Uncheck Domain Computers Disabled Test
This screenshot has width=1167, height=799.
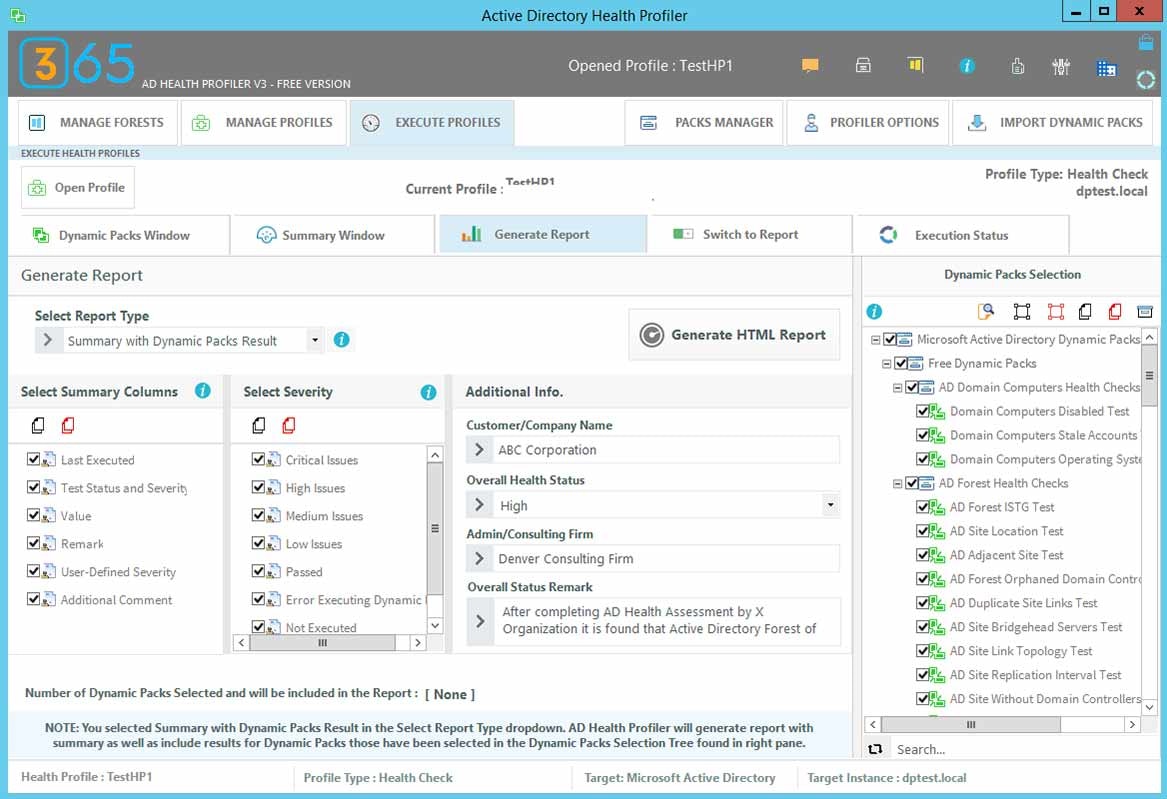click(x=923, y=411)
